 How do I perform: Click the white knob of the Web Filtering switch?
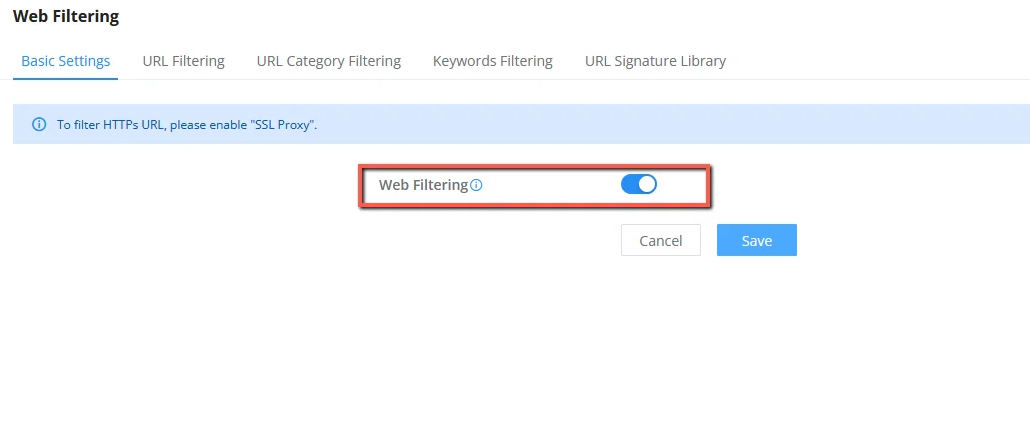tap(647, 185)
